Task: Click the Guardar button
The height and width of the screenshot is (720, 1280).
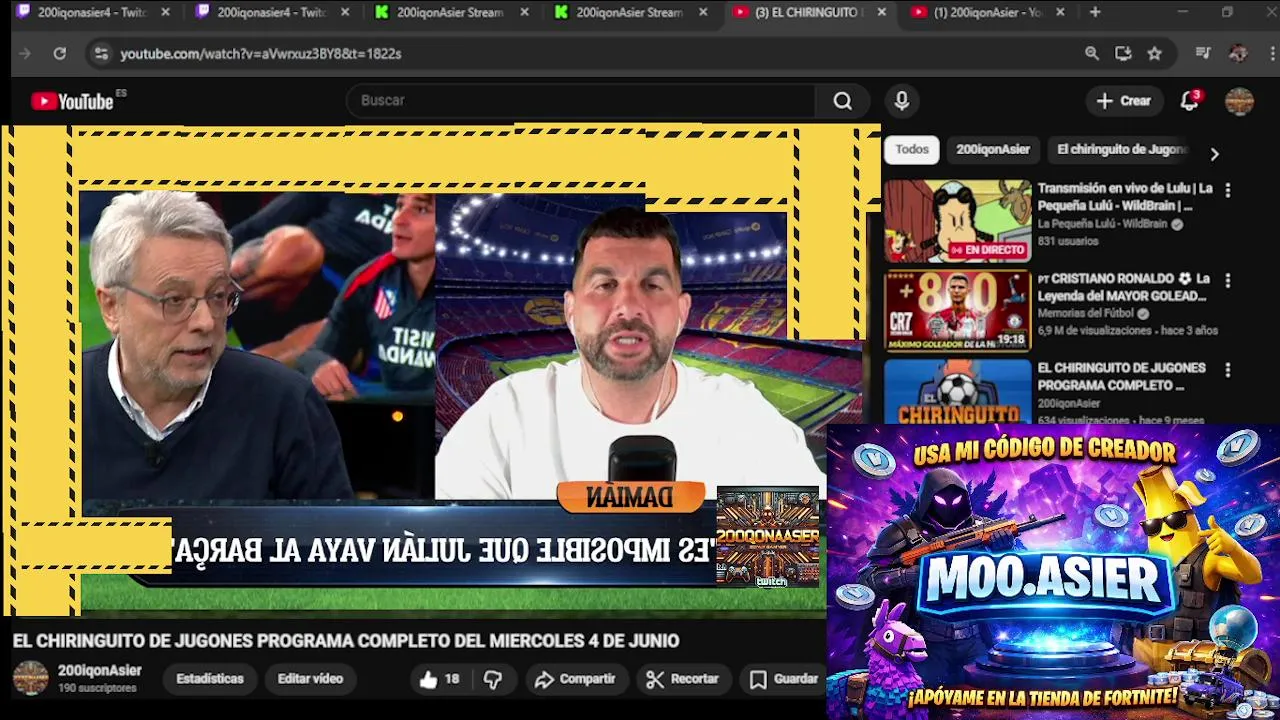Action: pos(784,679)
